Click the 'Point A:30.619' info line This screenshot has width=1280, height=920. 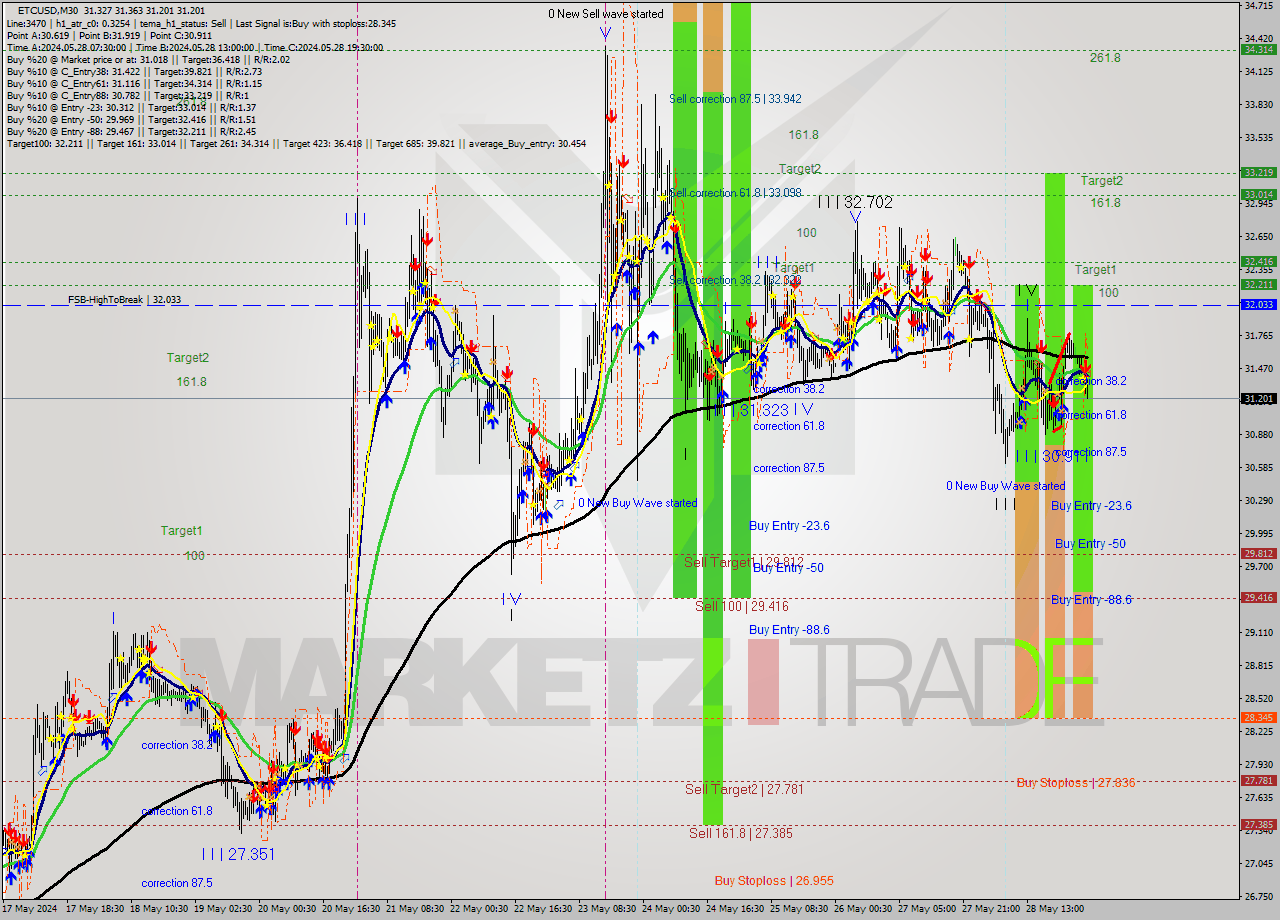(109, 35)
